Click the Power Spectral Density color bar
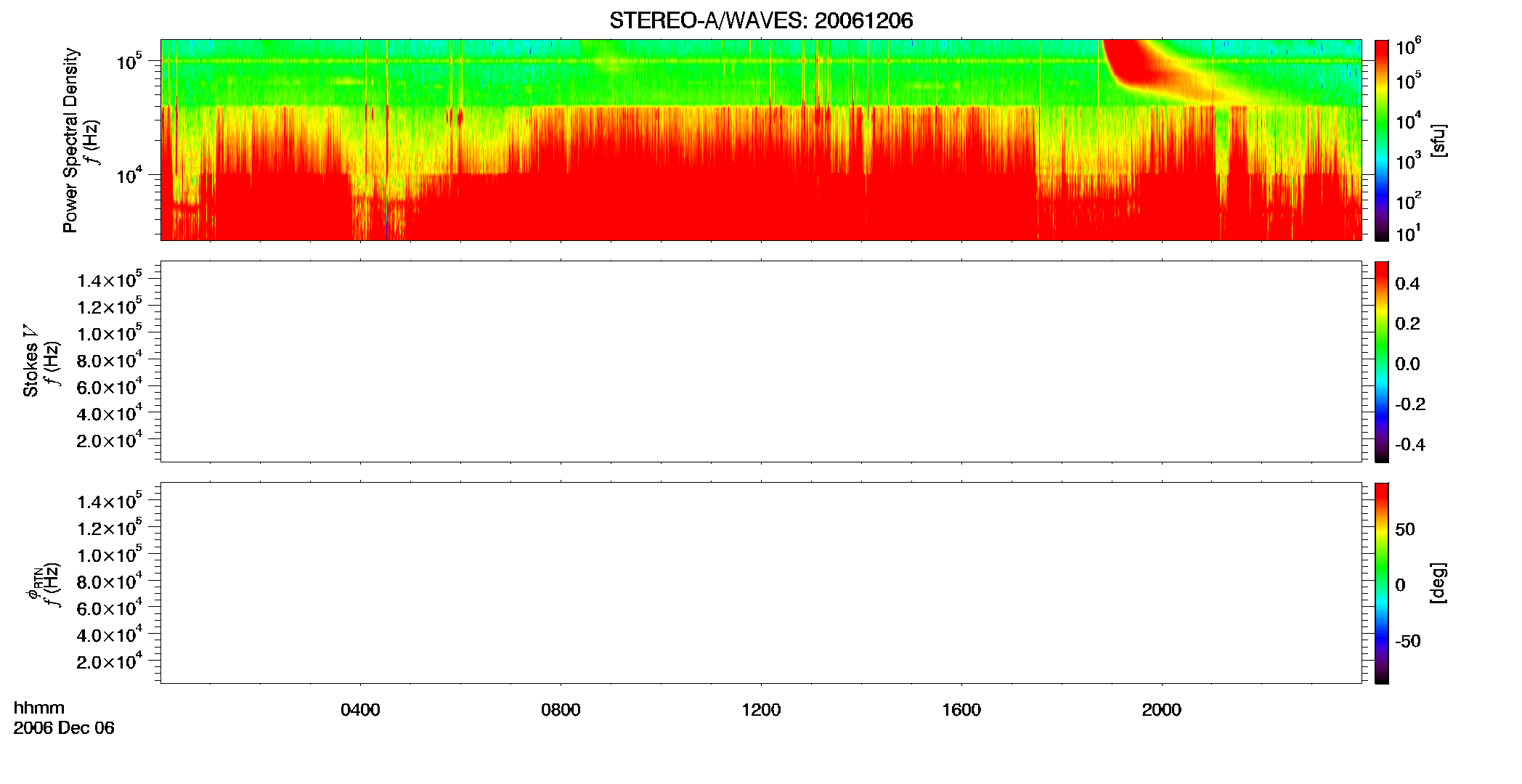1522x784 pixels. 1382,140
